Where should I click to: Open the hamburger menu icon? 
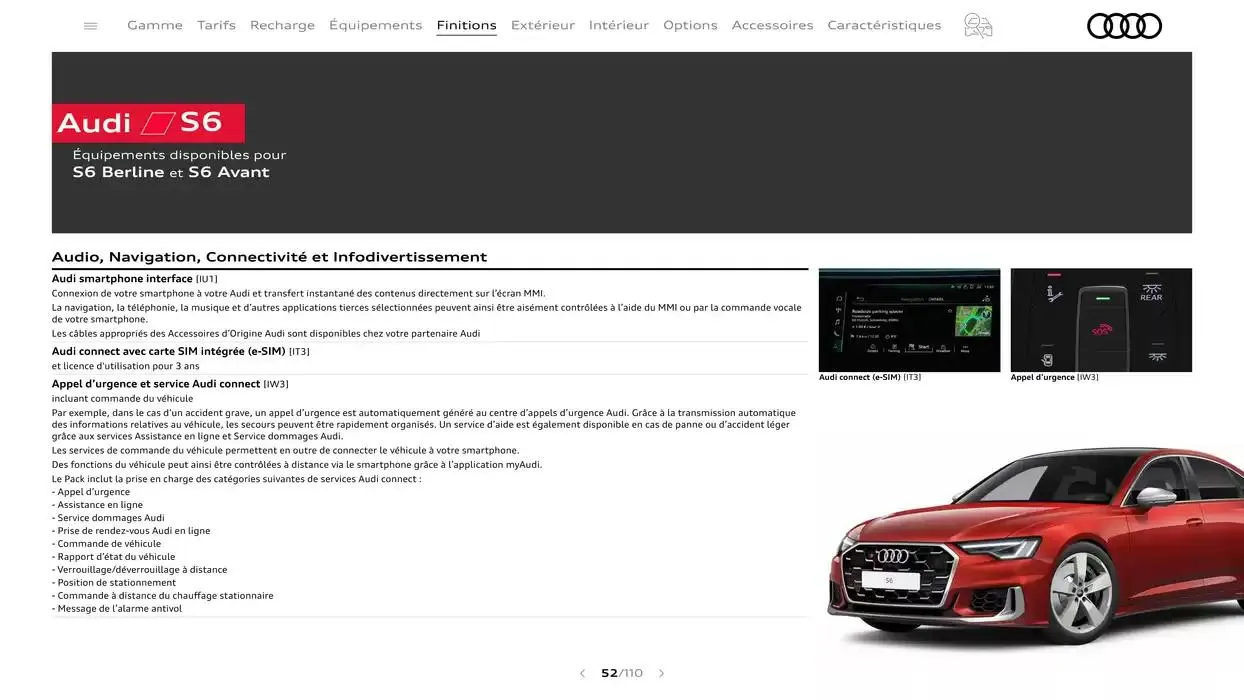pyautogui.click(x=91, y=26)
